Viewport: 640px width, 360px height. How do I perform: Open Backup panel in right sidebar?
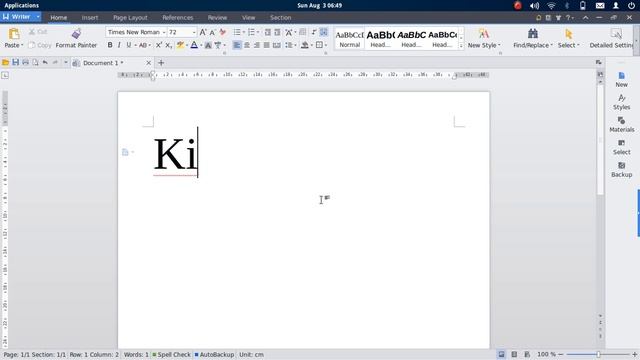622,169
